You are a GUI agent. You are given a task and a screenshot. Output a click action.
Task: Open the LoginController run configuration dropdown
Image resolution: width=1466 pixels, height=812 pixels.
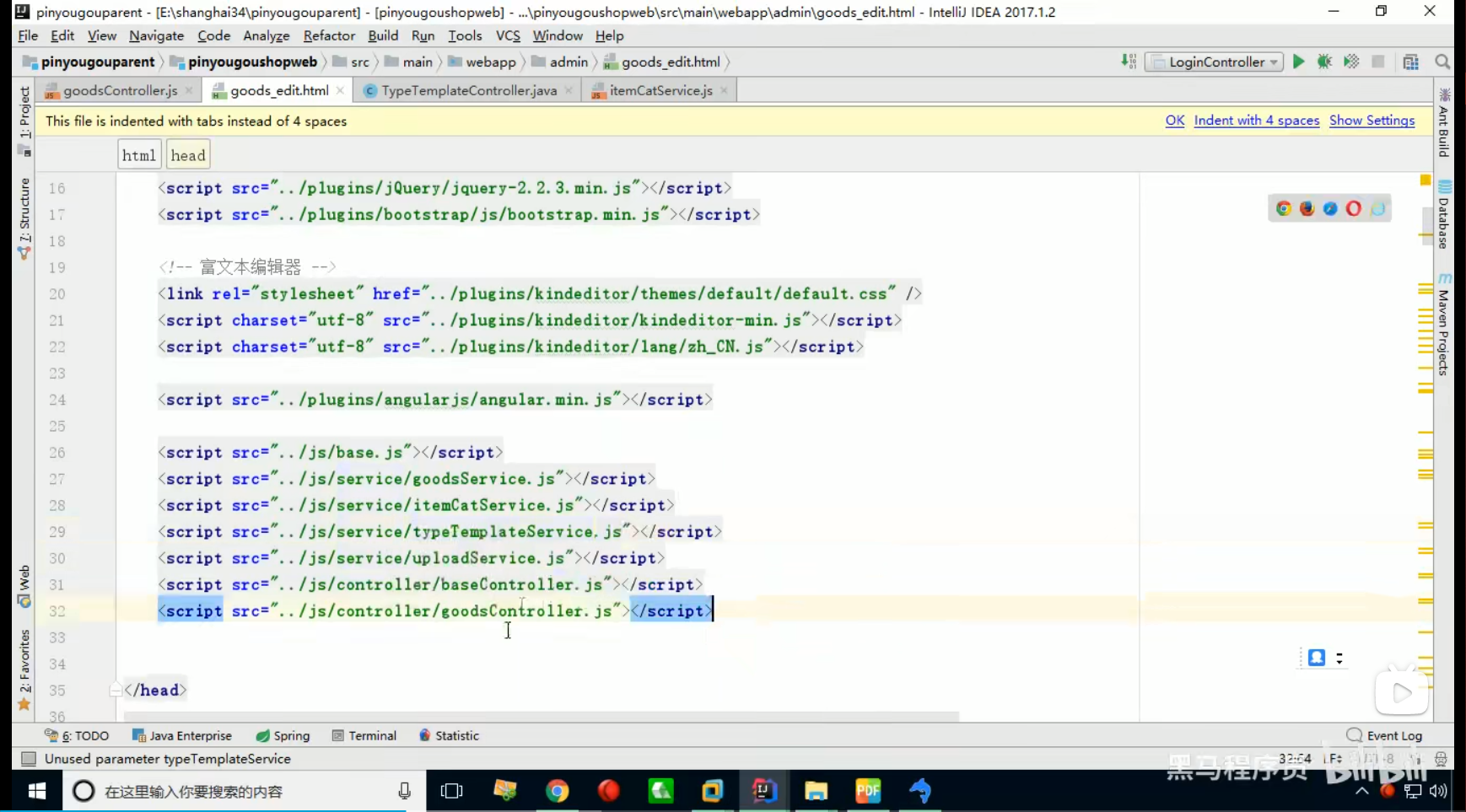point(1214,62)
